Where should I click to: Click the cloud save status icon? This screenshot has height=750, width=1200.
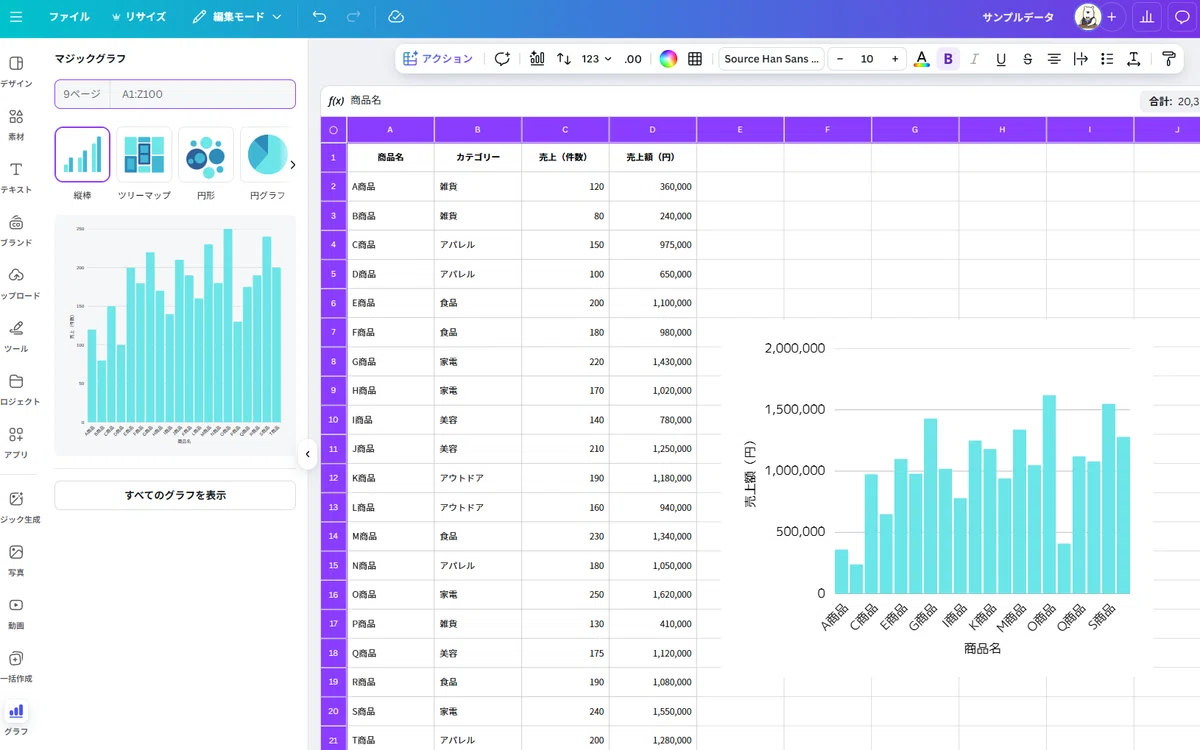(395, 17)
